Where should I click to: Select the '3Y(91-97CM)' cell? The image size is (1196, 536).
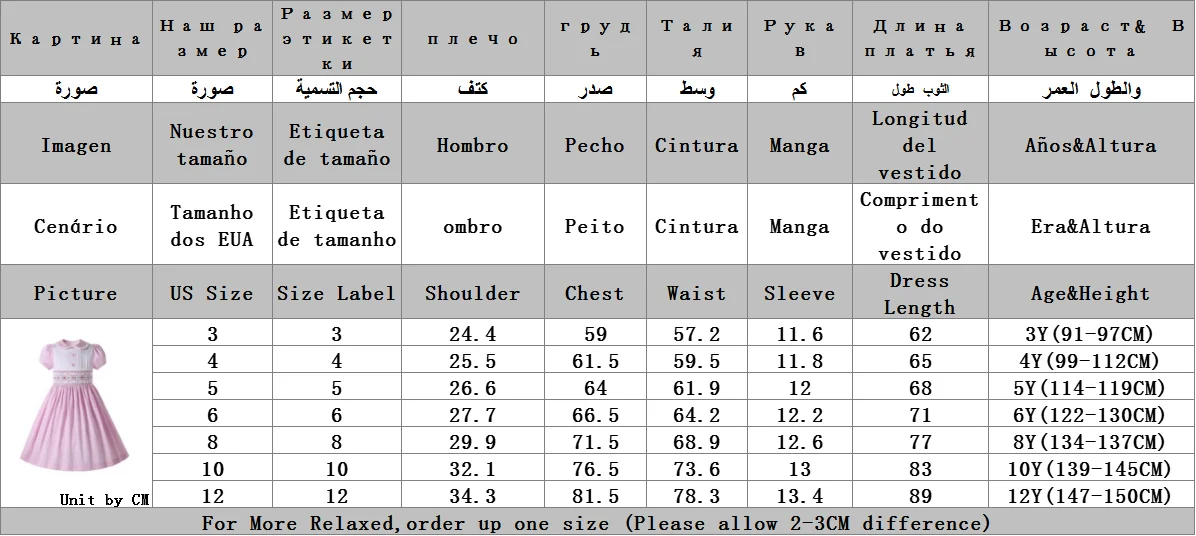1091,334
